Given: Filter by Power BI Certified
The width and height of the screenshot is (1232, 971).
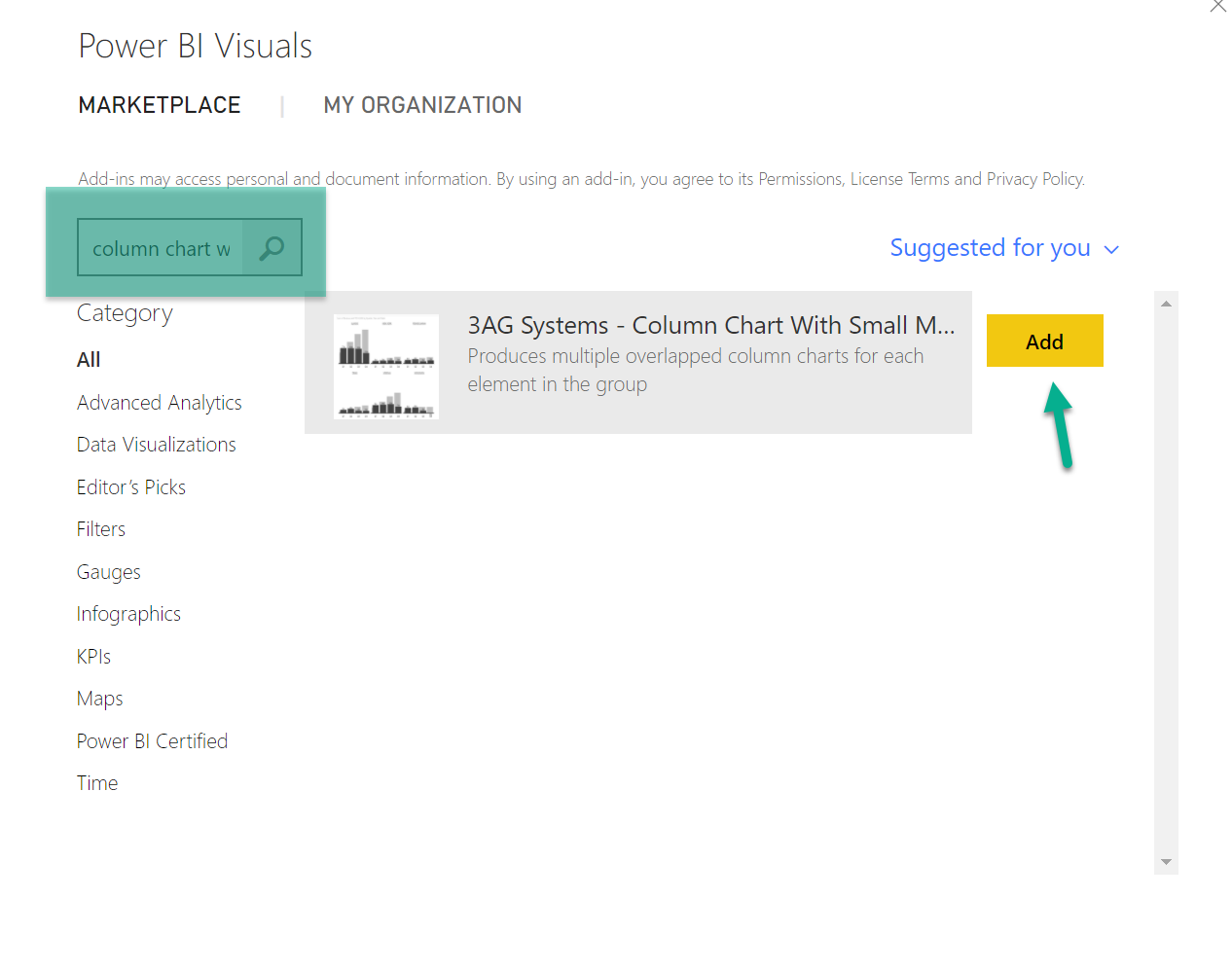Looking at the screenshot, I should click(x=153, y=741).
